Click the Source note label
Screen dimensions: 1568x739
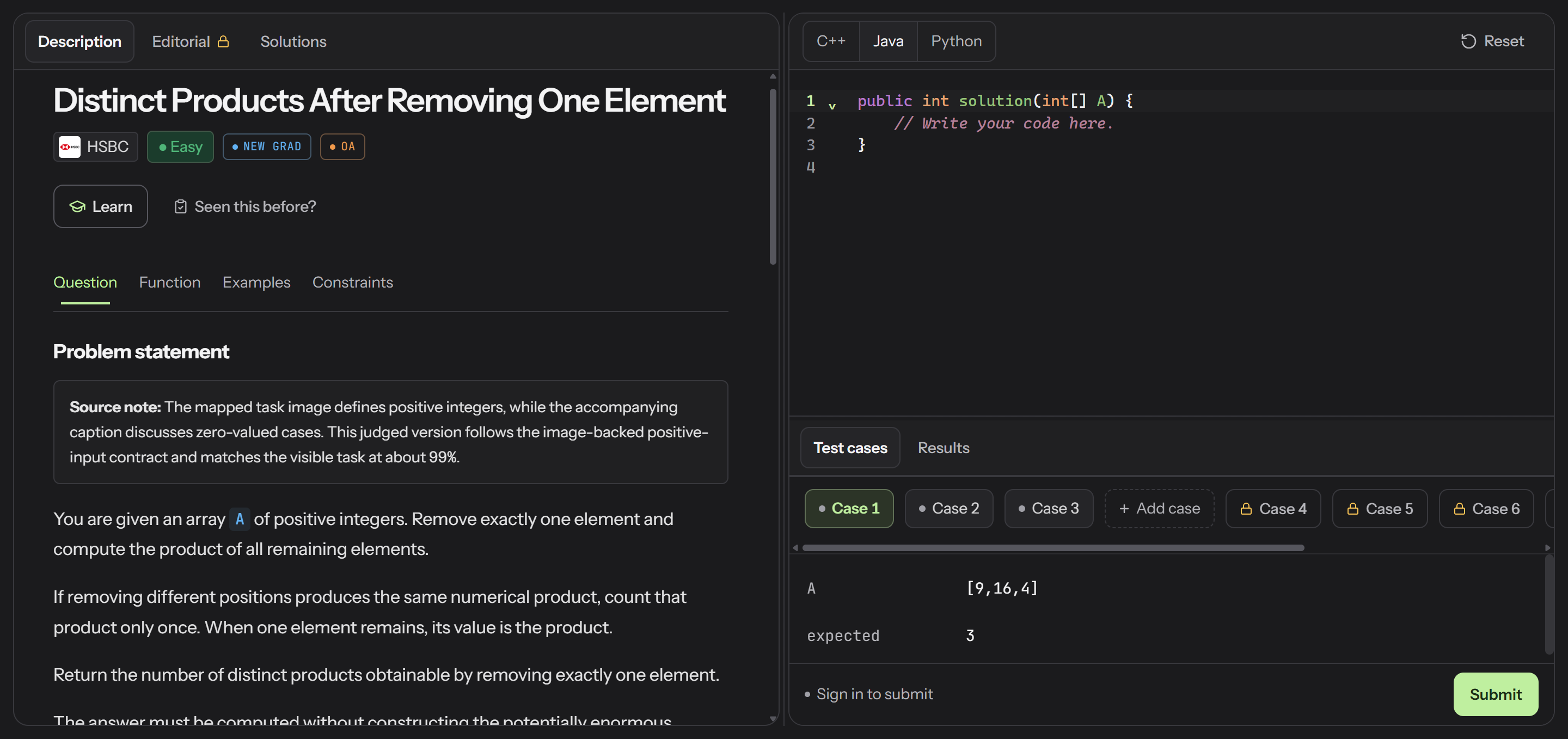115,407
